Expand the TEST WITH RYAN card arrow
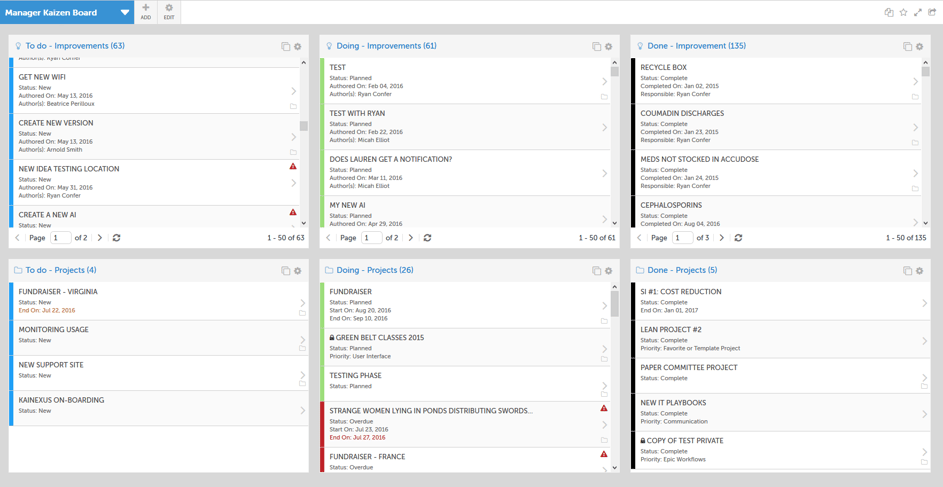 (x=604, y=127)
